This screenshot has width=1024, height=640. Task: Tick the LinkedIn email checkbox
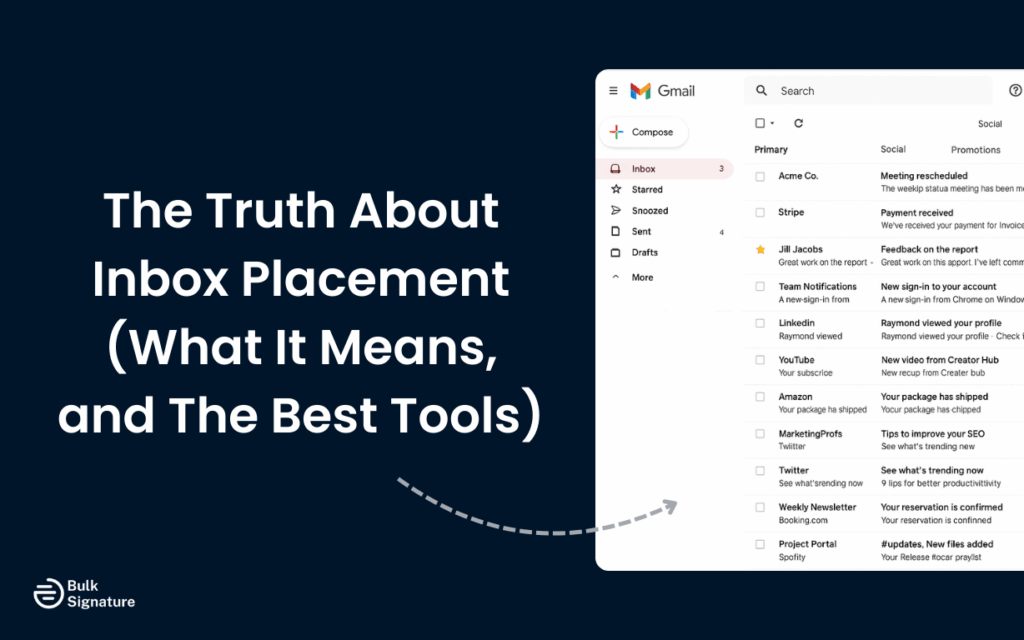click(759, 323)
